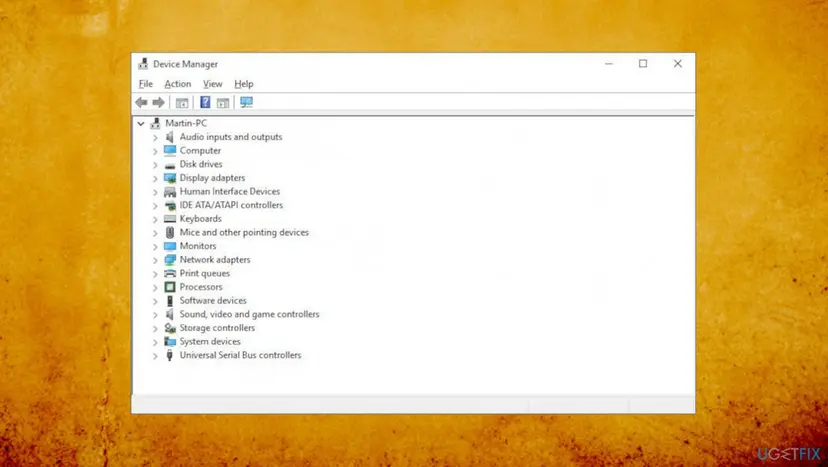This screenshot has width=828, height=467.
Task: Select the Martin-PC label
Action: coord(186,123)
